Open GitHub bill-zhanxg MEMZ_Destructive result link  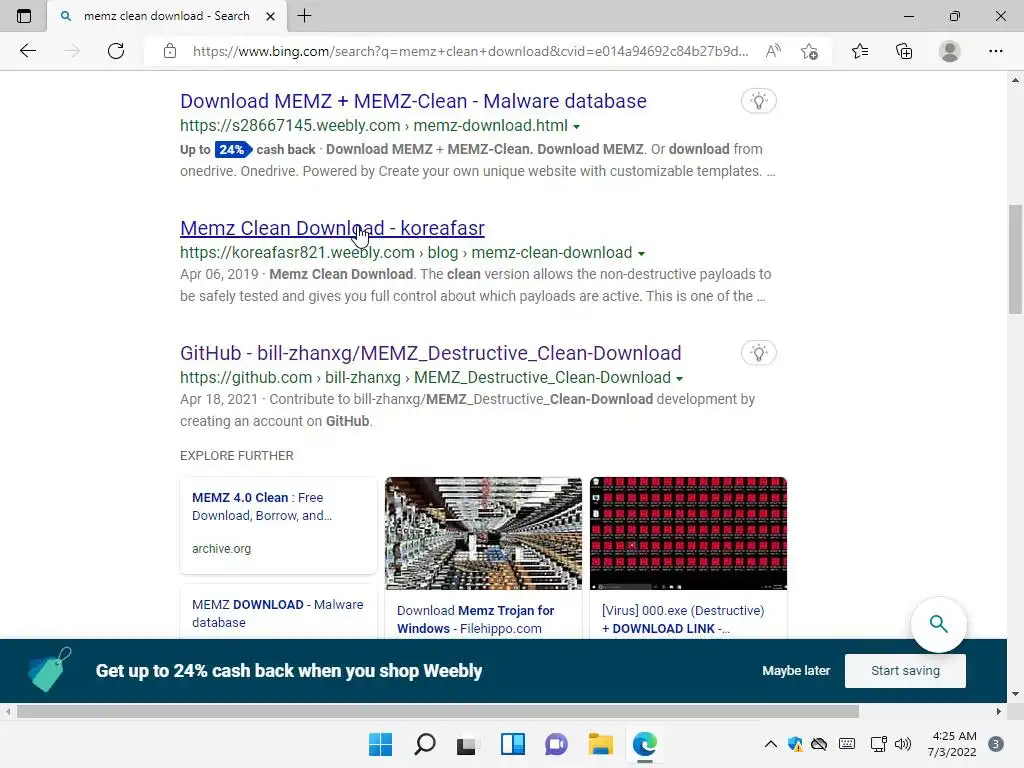coord(430,353)
